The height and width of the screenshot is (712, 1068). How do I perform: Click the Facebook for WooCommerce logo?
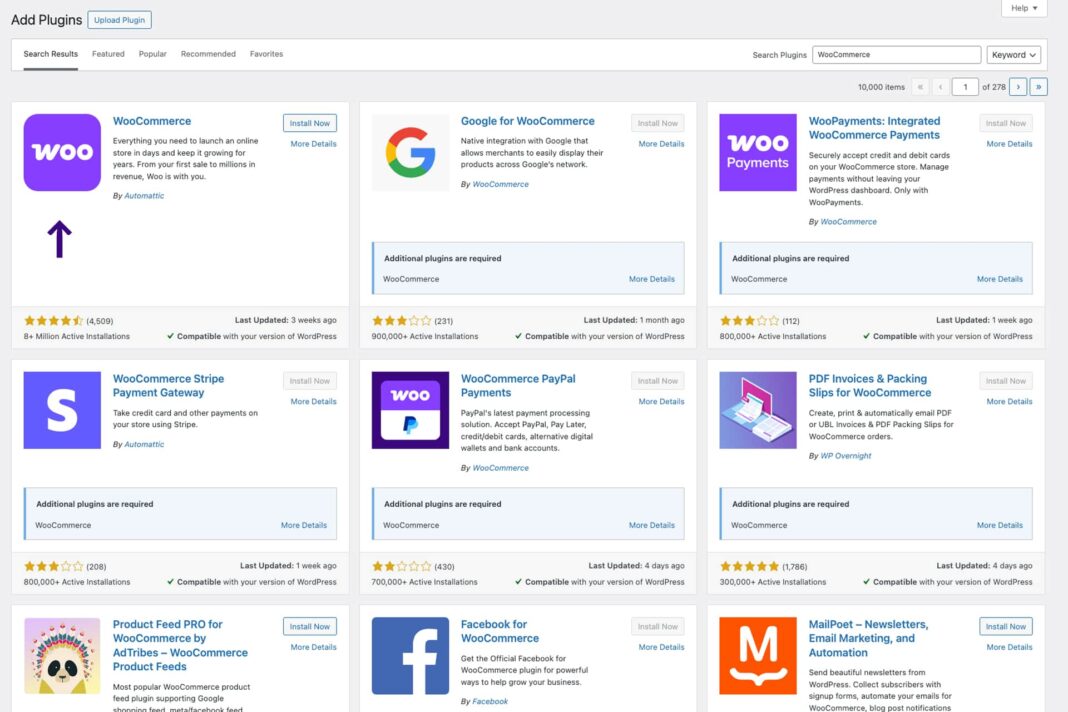point(410,655)
